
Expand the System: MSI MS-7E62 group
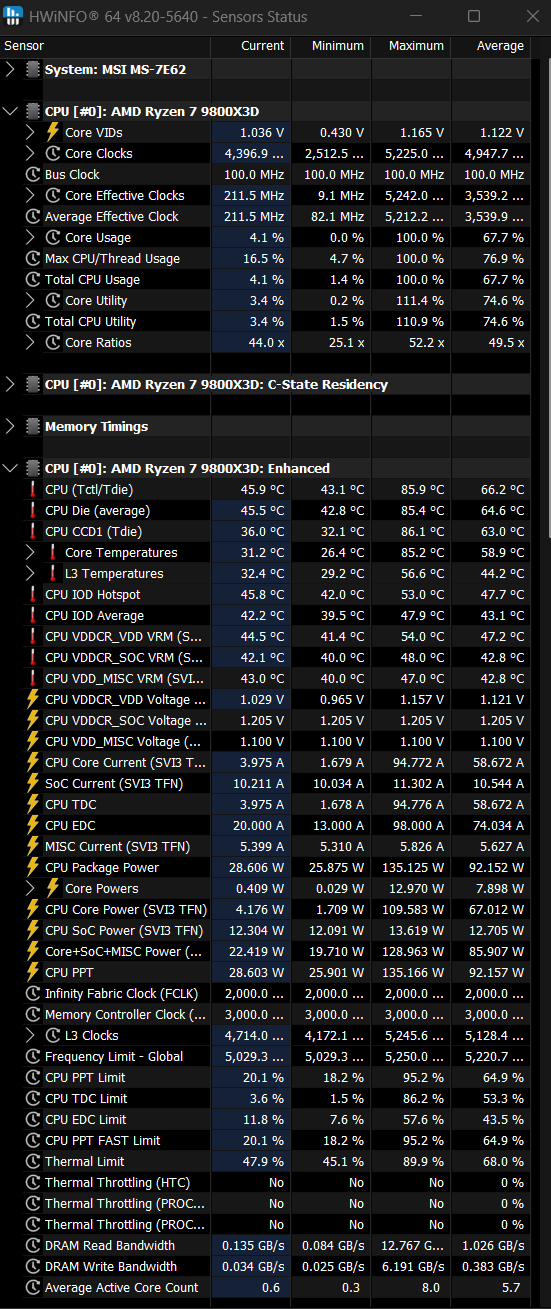tap(11, 69)
